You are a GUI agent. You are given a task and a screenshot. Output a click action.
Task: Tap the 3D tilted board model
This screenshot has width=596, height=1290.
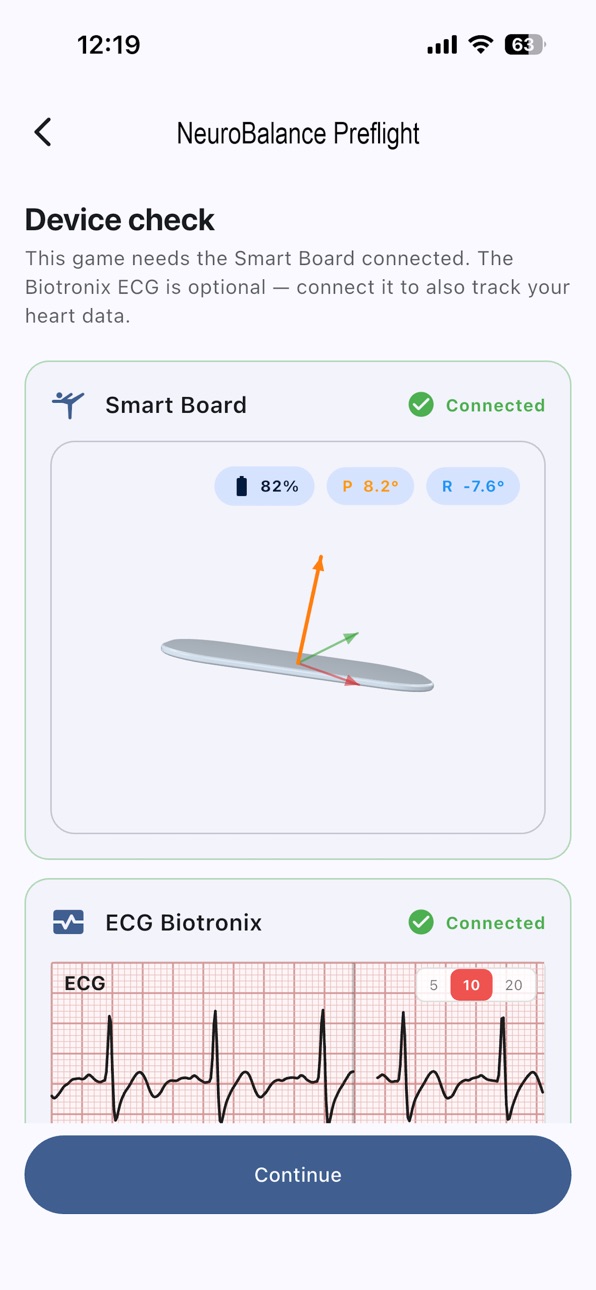297,665
